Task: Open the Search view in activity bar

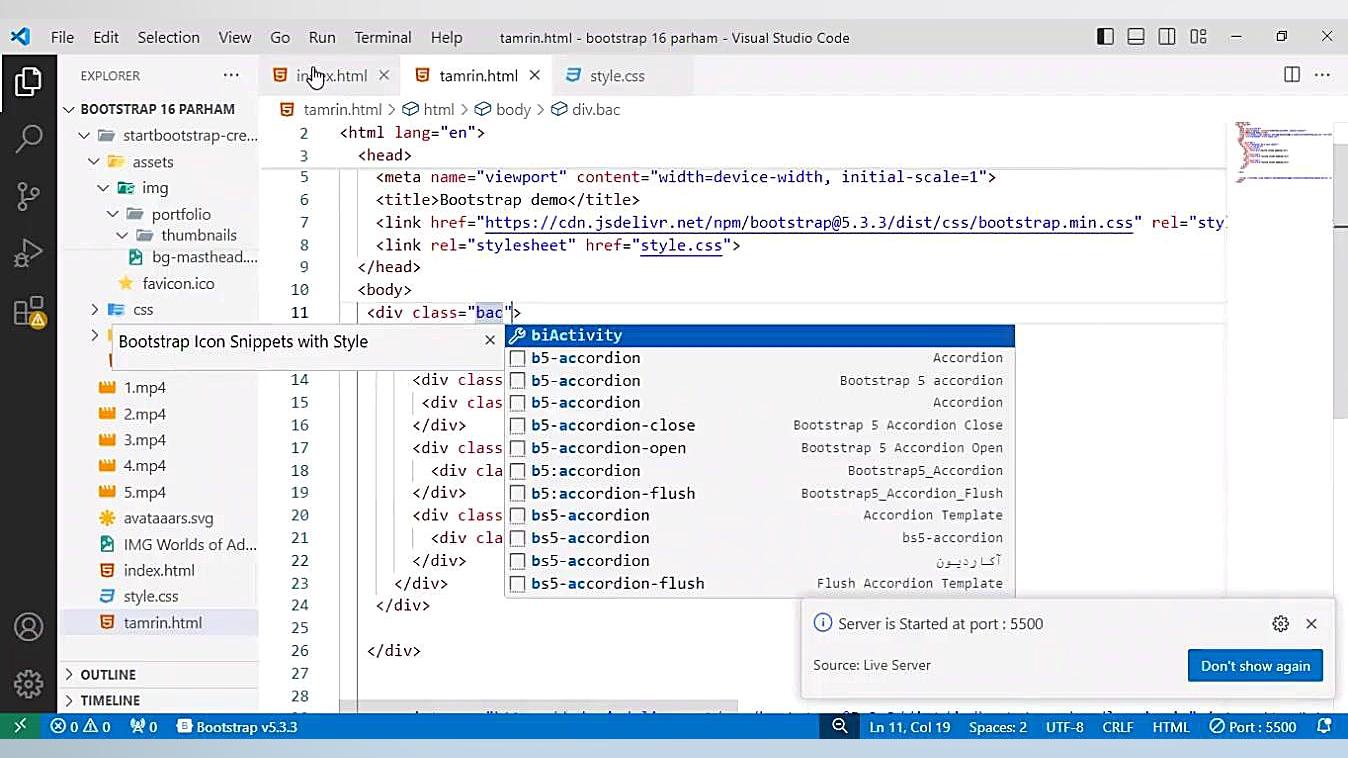Action: (28, 138)
